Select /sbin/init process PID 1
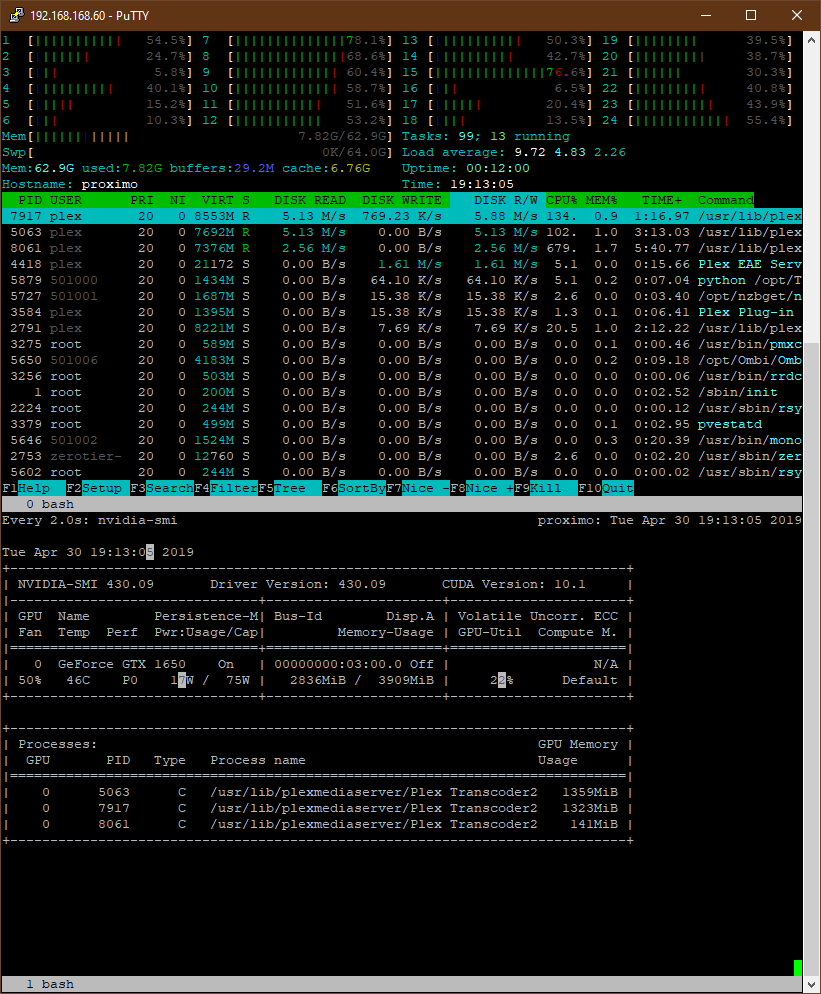 coord(402,392)
